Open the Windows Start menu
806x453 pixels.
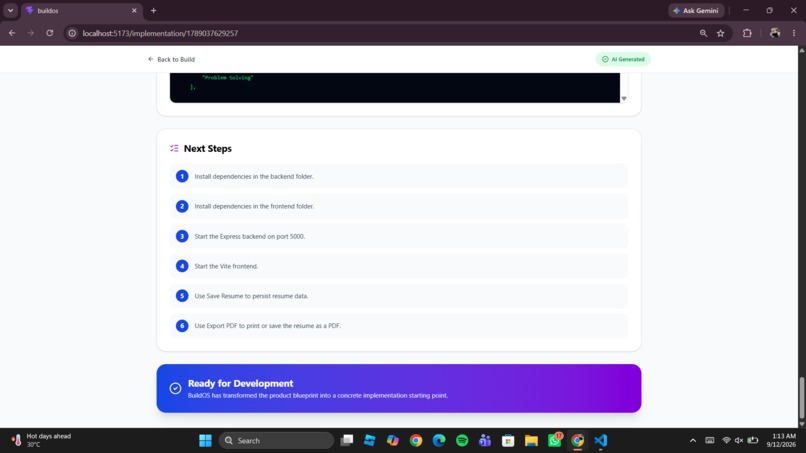point(205,441)
